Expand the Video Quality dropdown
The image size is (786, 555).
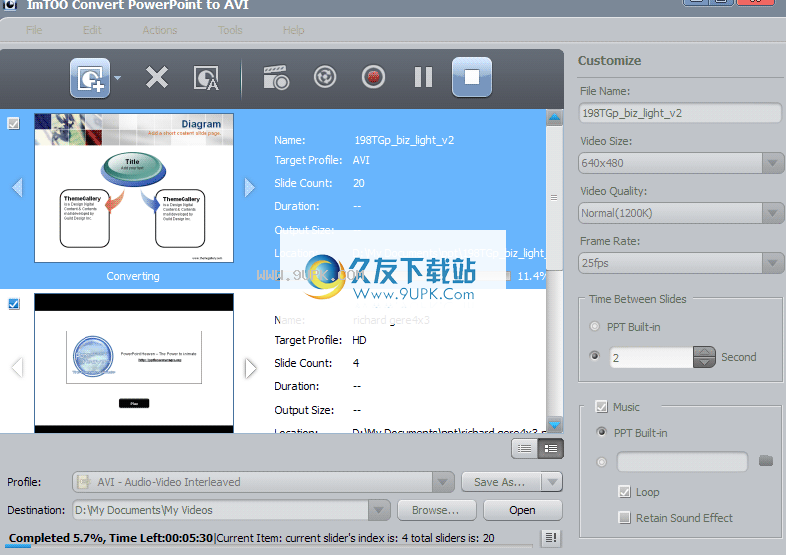[x=772, y=214]
